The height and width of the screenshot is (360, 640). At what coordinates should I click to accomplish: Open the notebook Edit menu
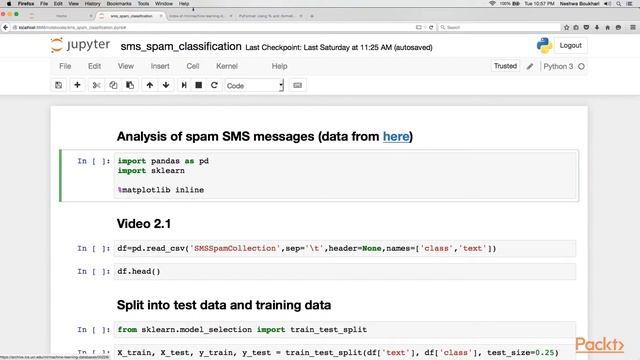94,66
